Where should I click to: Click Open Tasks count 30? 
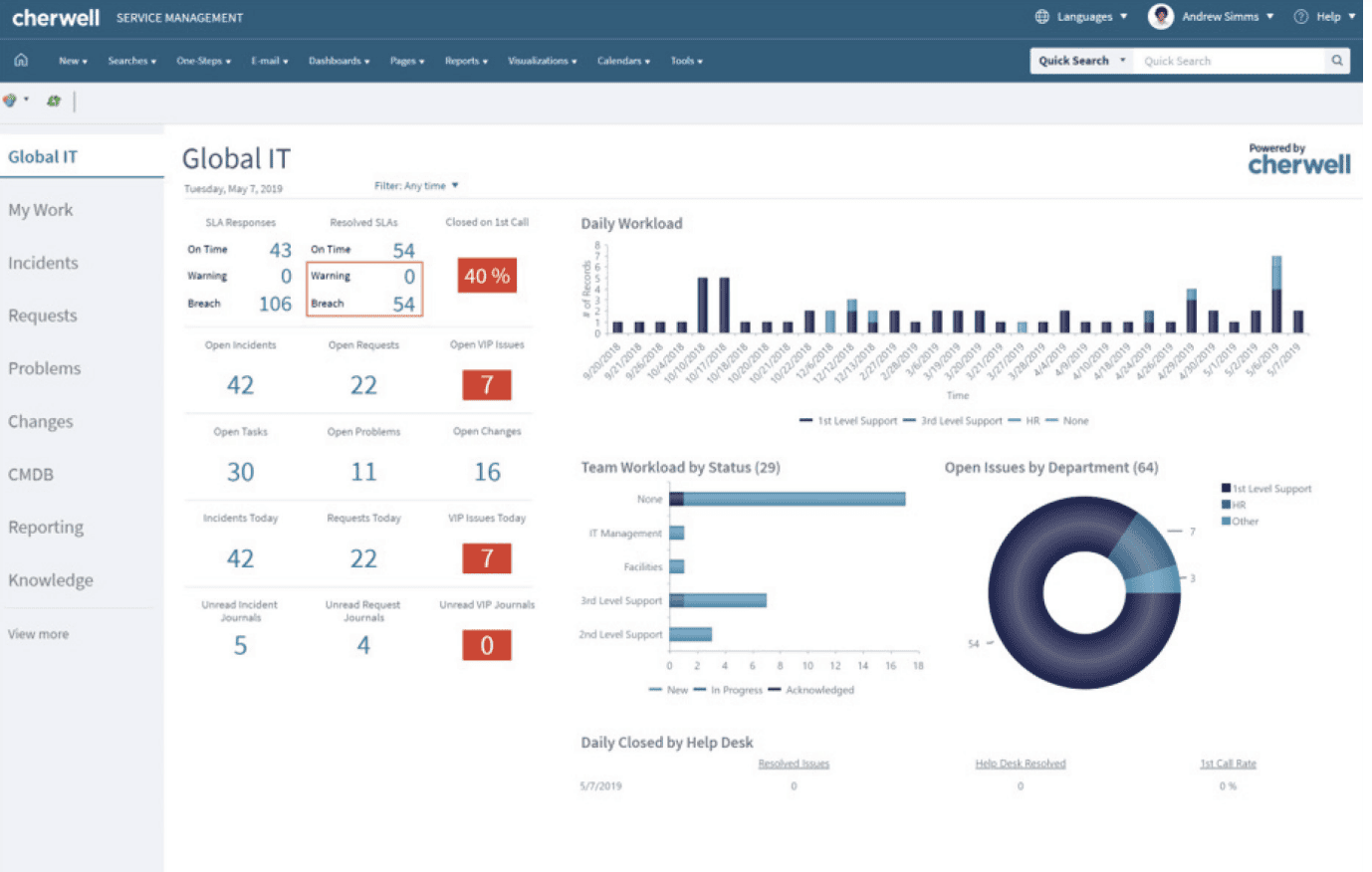tap(240, 472)
